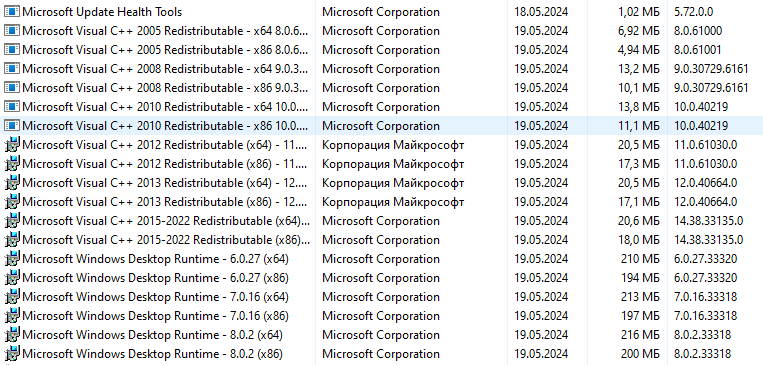The image size is (763, 365).
Task: Select Visual C++ 2012 Redistributable (x64) name
Action: point(165,145)
